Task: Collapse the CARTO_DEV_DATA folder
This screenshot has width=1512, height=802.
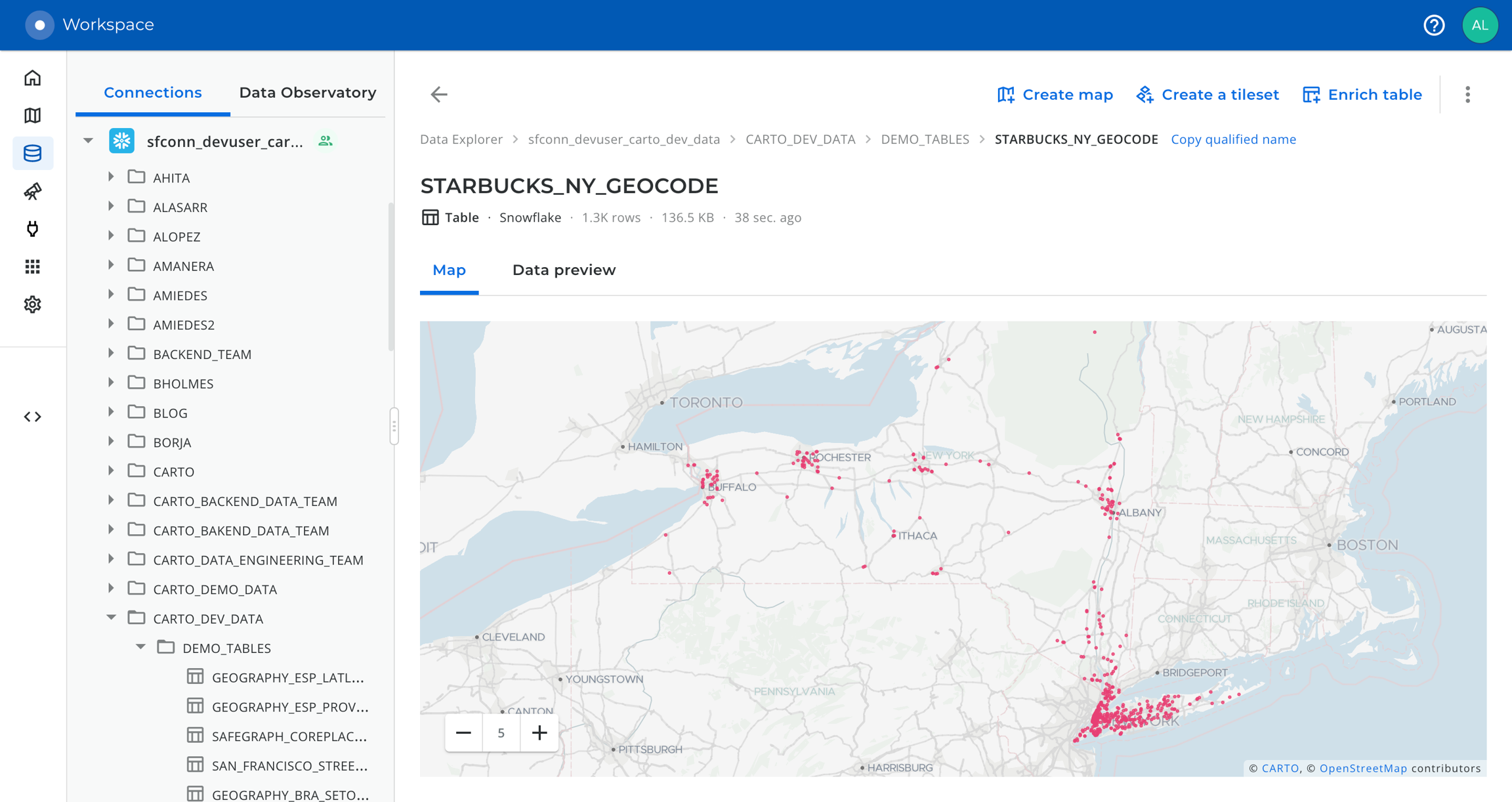Action: click(111, 618)
